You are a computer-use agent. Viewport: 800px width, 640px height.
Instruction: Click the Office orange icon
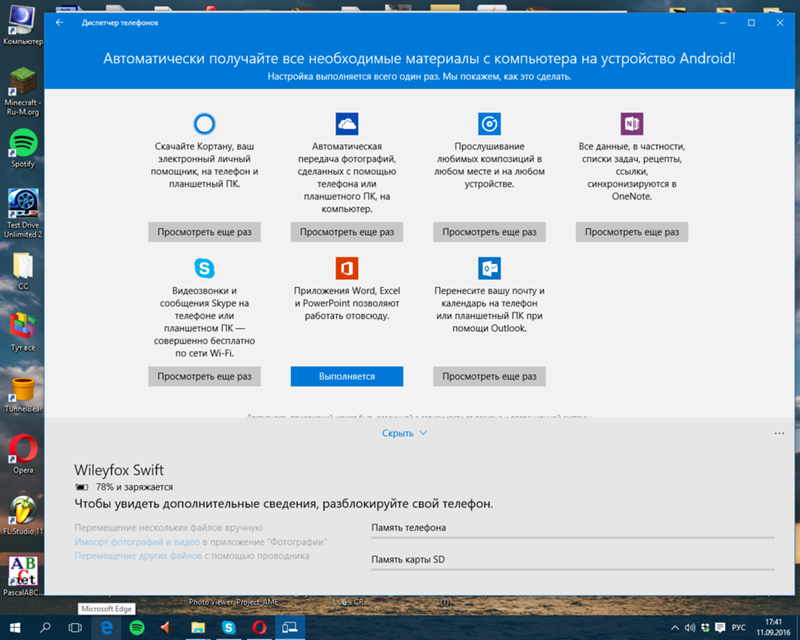[347, 268]
